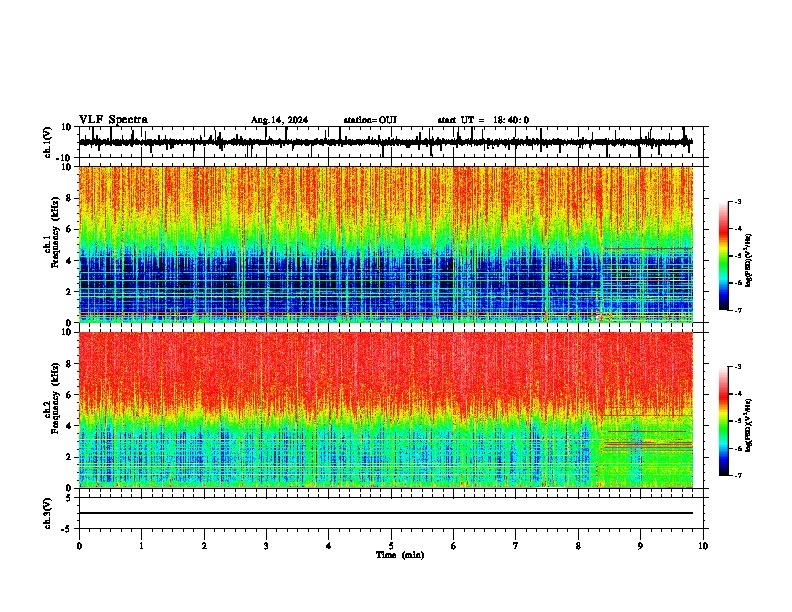Click the flat ch.3 voltage trace line
Screen dimensions: 792x612
pyautogui.click(x=385, y=513)
